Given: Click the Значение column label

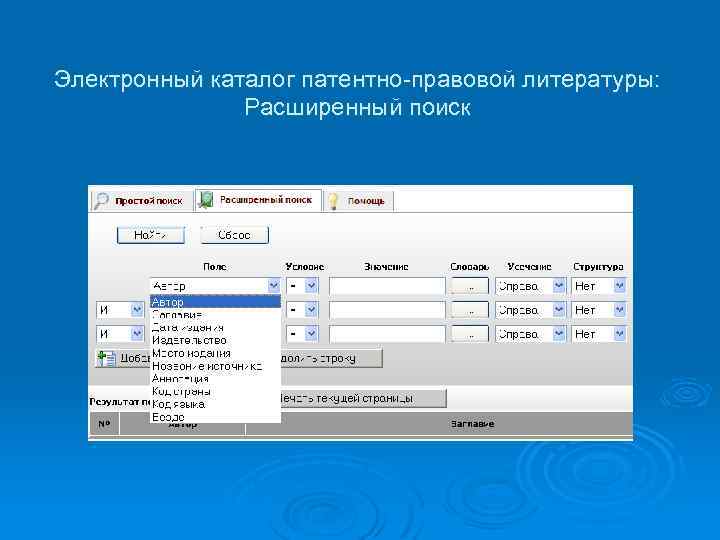Looking at the screenshot, I should [387, 267].
